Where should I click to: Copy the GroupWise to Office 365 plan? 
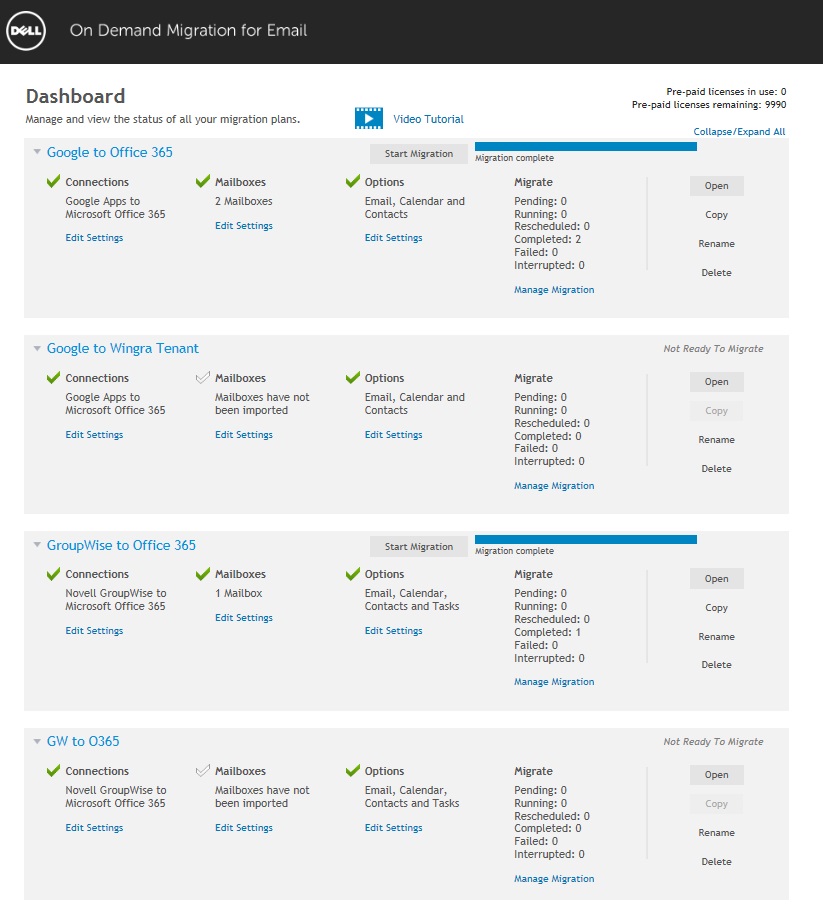click(x=716, y=608)
